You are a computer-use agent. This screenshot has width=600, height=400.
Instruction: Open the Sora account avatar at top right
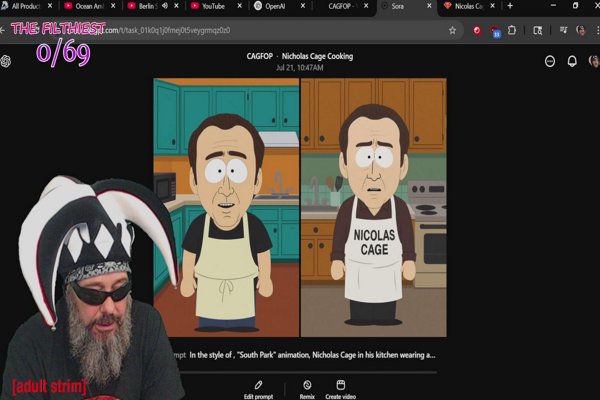tap(594, 61)
